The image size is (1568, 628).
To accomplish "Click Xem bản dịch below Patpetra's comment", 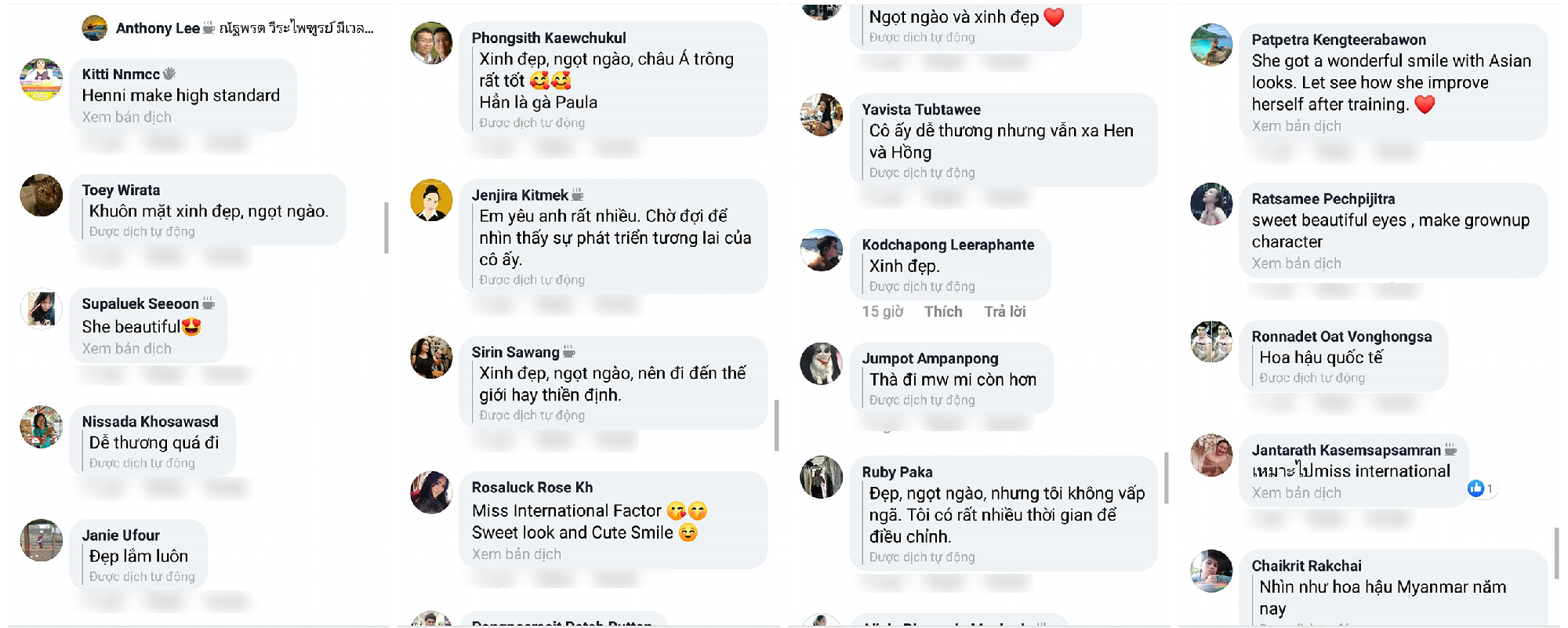I will (x=1296, y=126).
